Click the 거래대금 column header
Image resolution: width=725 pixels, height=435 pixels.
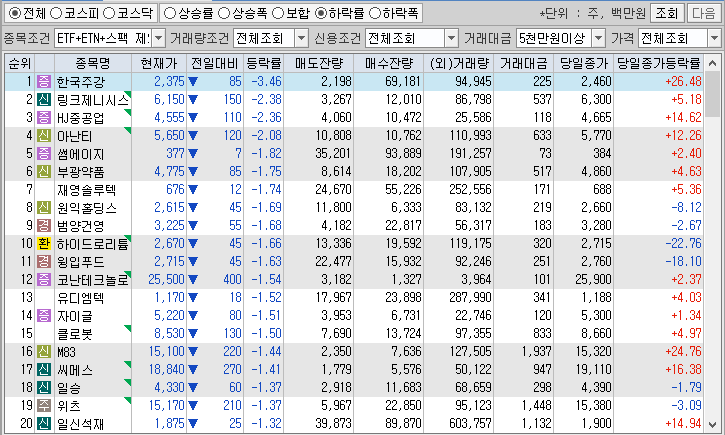523,63
